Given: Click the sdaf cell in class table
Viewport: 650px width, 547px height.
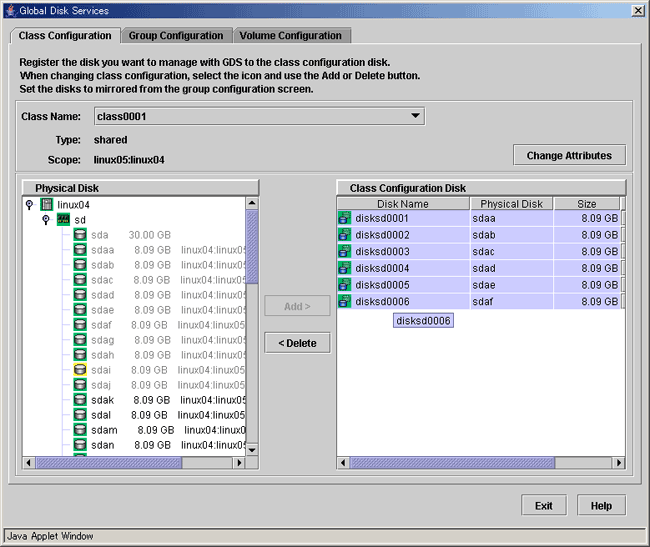Looking at the screenshot, I should pos(512,301).
